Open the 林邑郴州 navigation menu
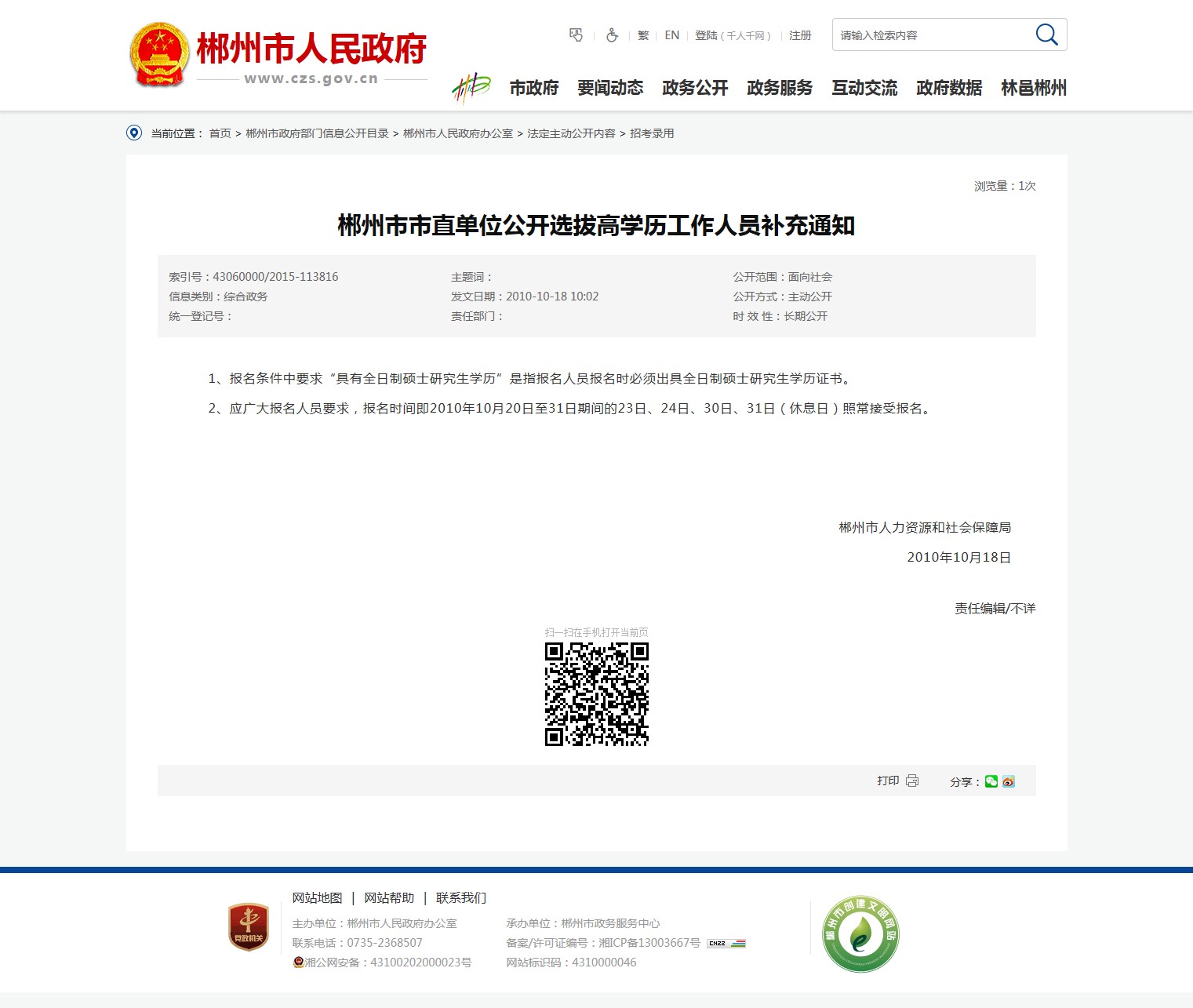The width and height of the screenshot is (1193, 1008). (1034, 88)
